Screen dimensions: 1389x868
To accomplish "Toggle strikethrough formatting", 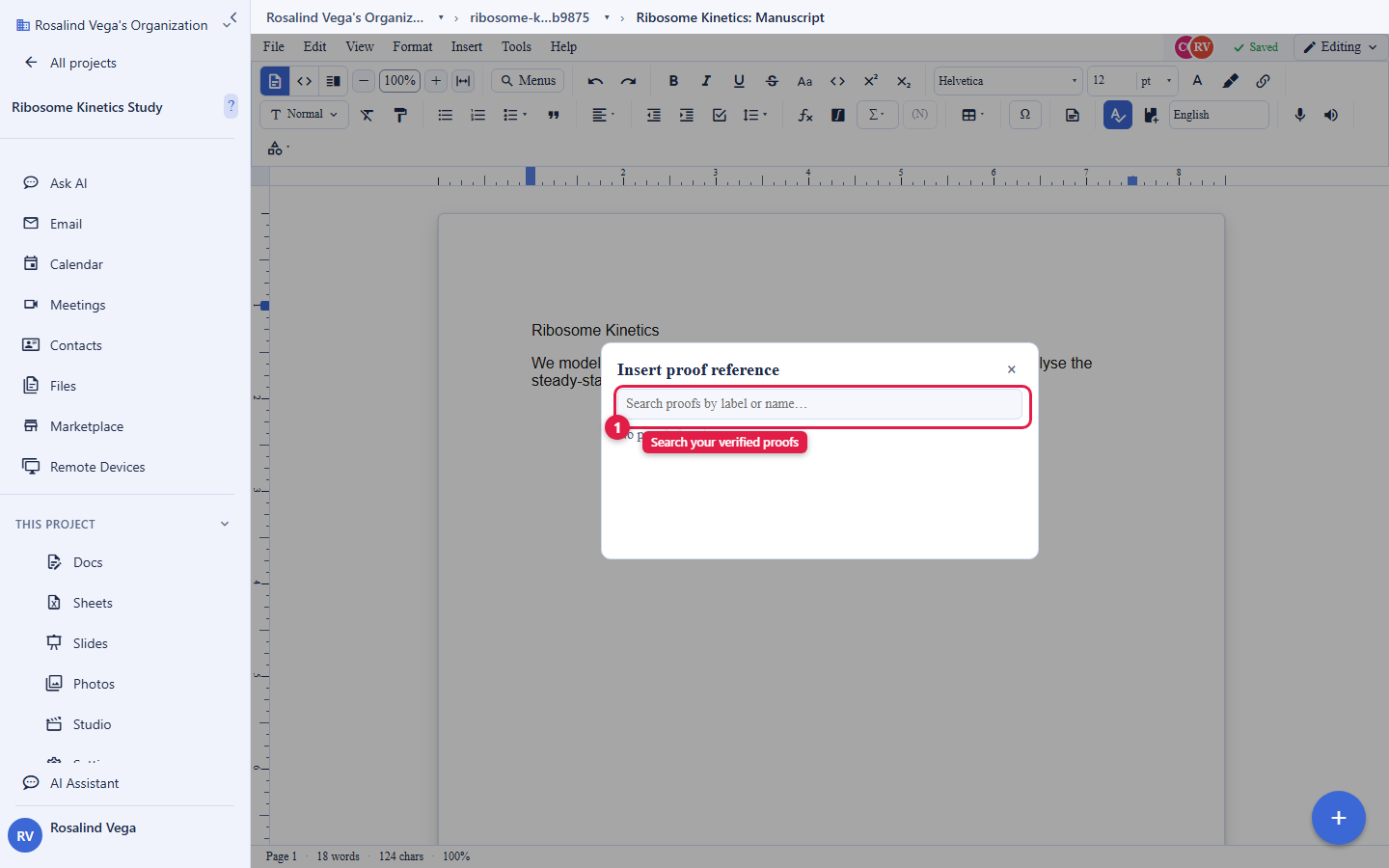I will (772, 81).
